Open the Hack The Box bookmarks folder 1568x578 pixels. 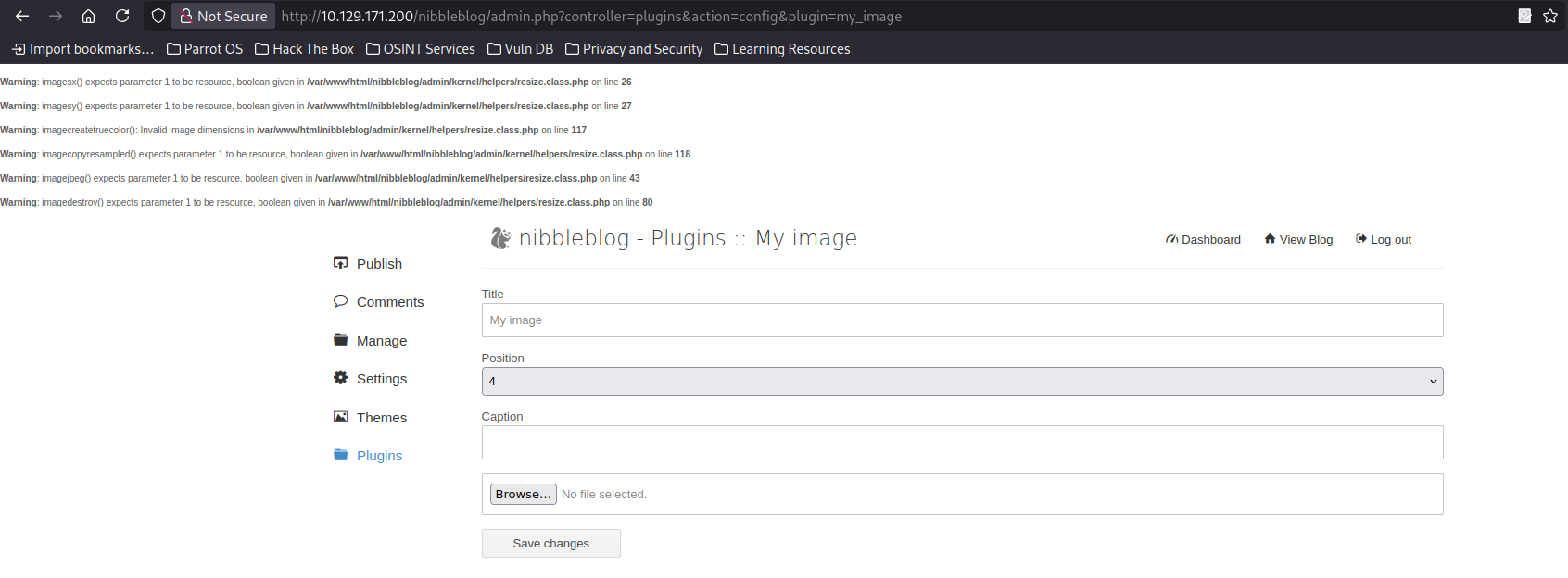(x=304, y=49)
